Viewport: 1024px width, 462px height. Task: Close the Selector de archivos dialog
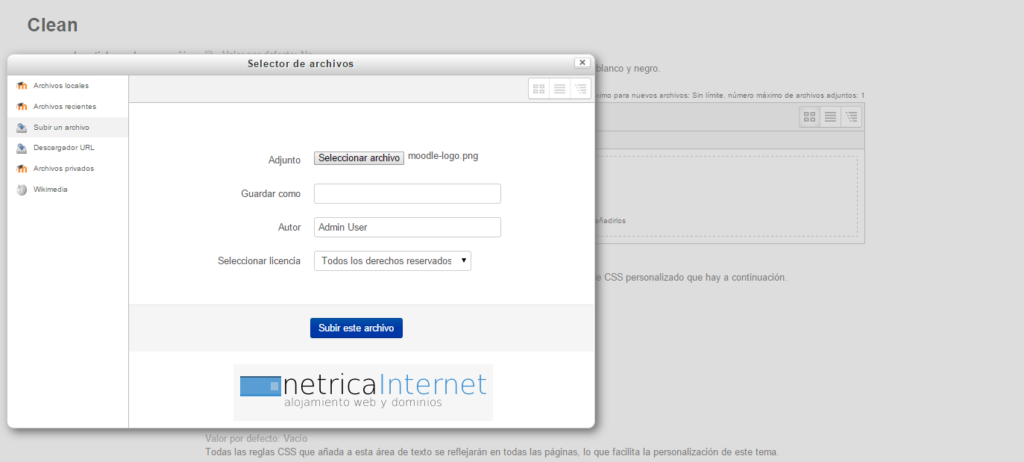(x=582, y=62)
